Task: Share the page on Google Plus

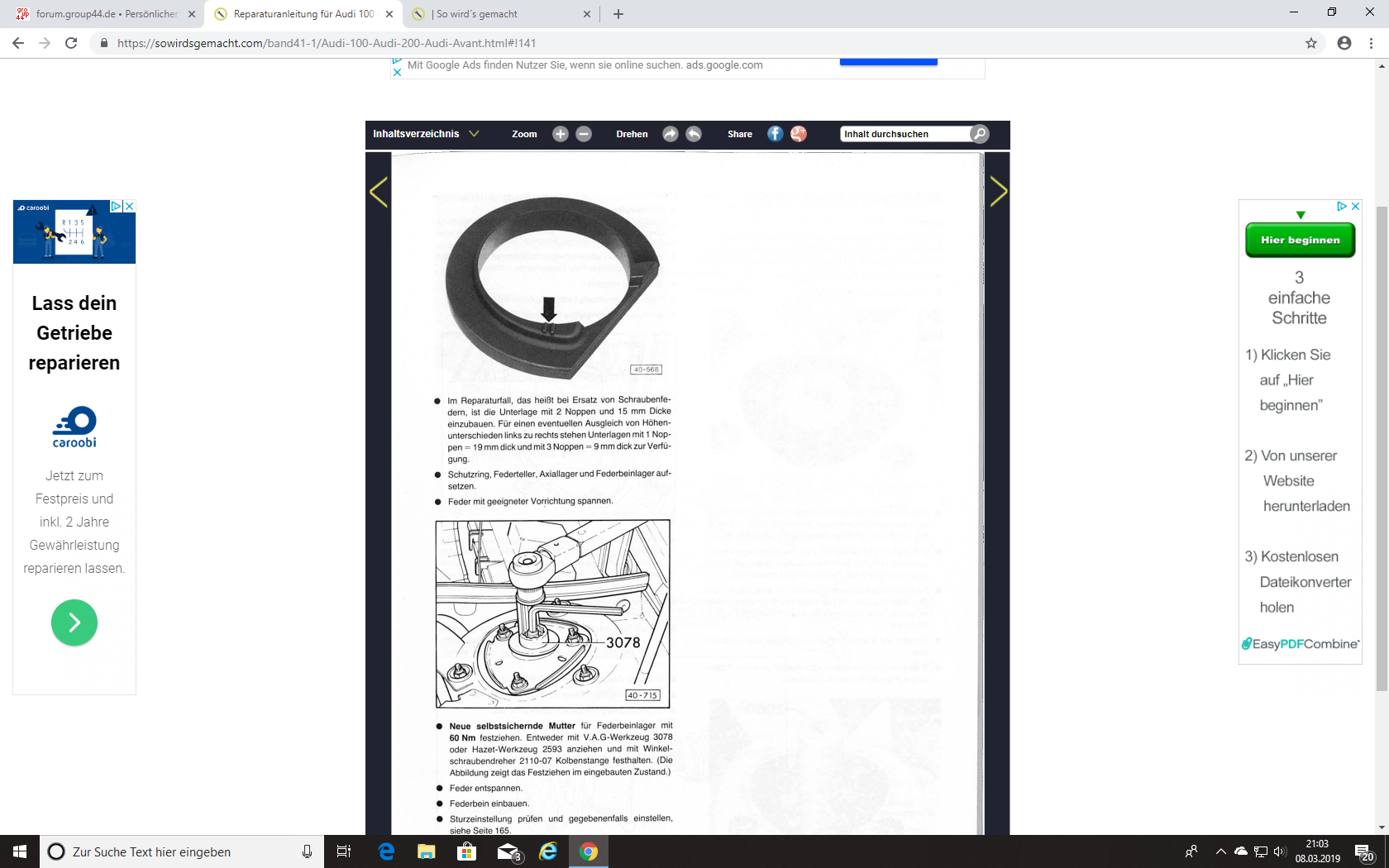Action: (799, 134)
